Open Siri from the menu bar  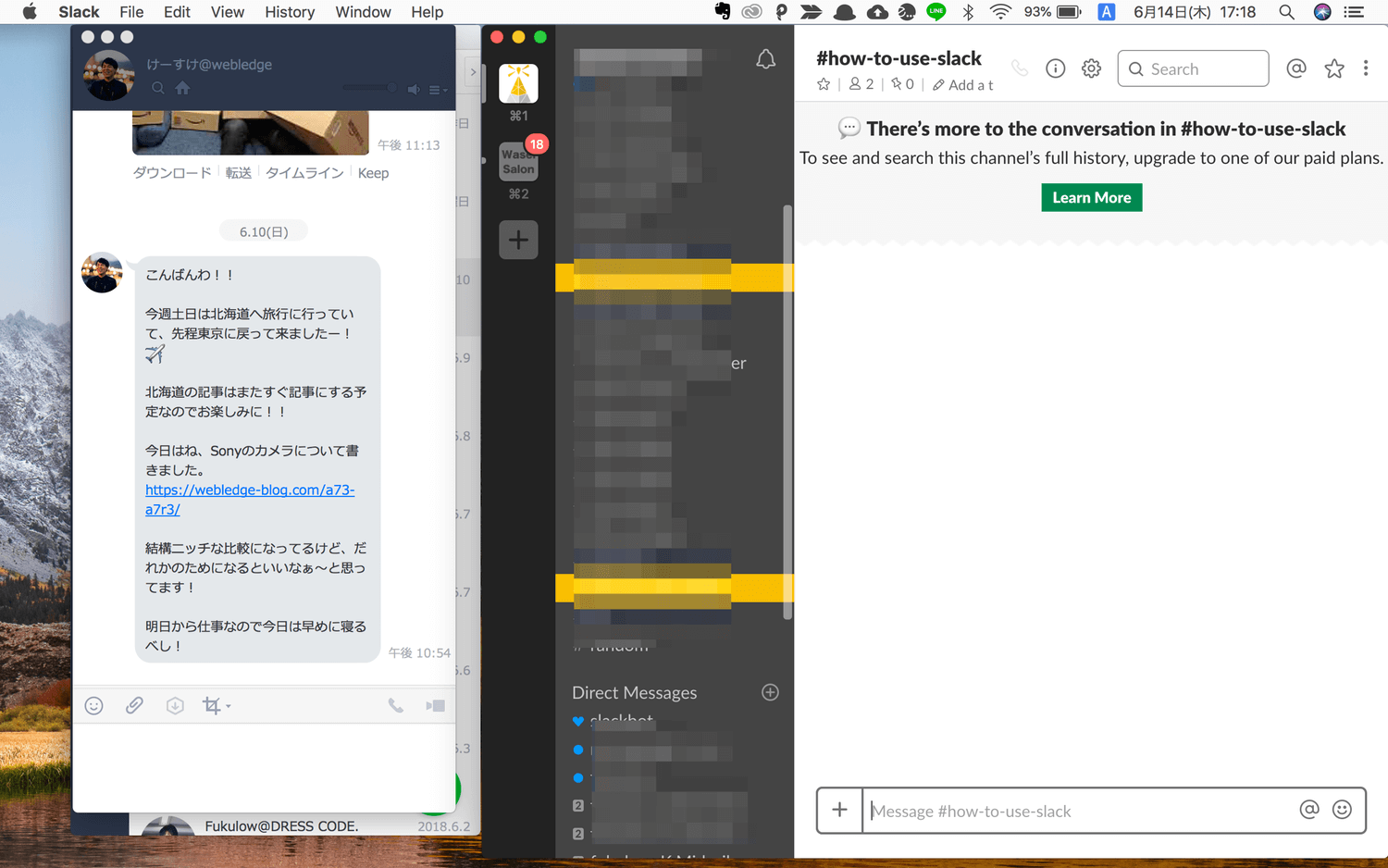pyautogui.click(x=1322, y=12)
